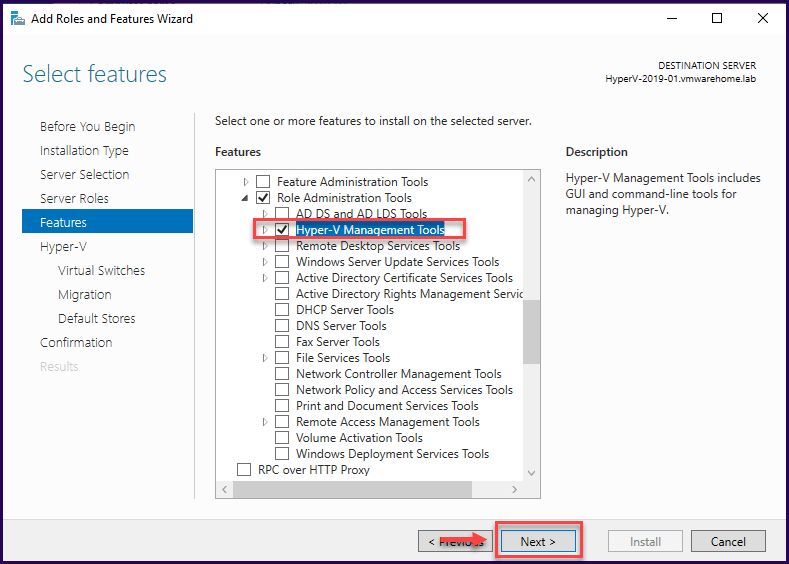The image size is (789, 564).
Task: Check the Remote Desktop Services Tools checkbox
Action: tap(282, 246)
